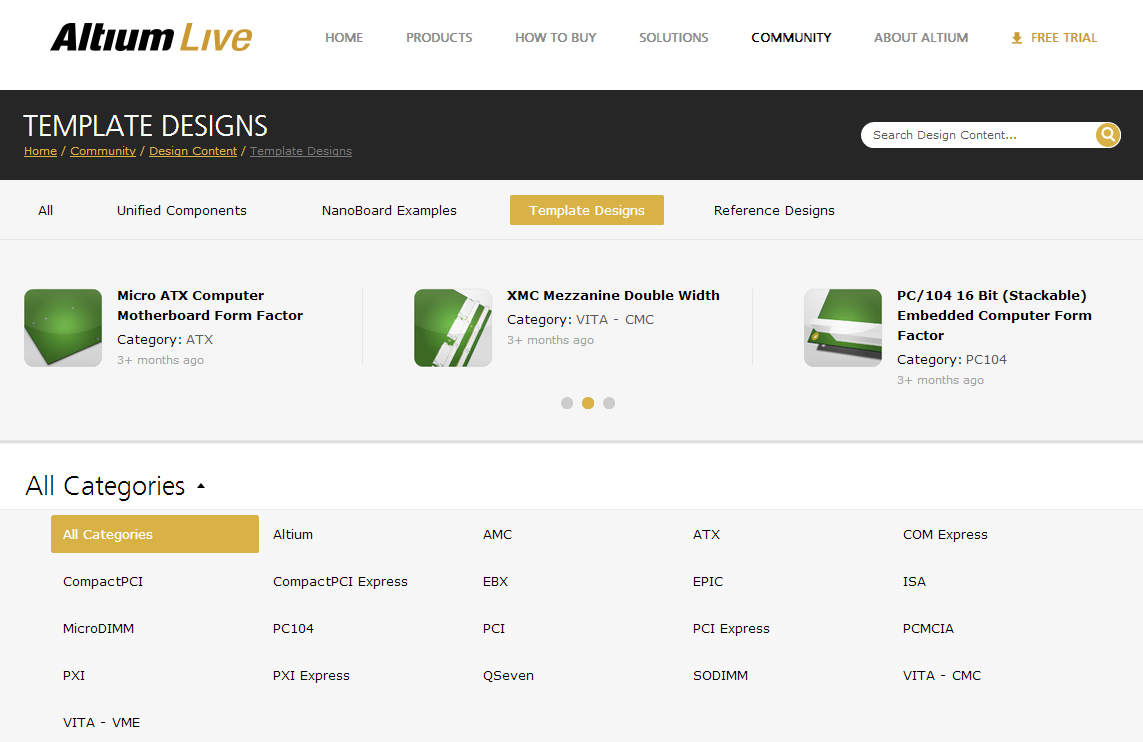Filter by Altium category
Screen dimensions: 1143x742
tap(292, 534)
